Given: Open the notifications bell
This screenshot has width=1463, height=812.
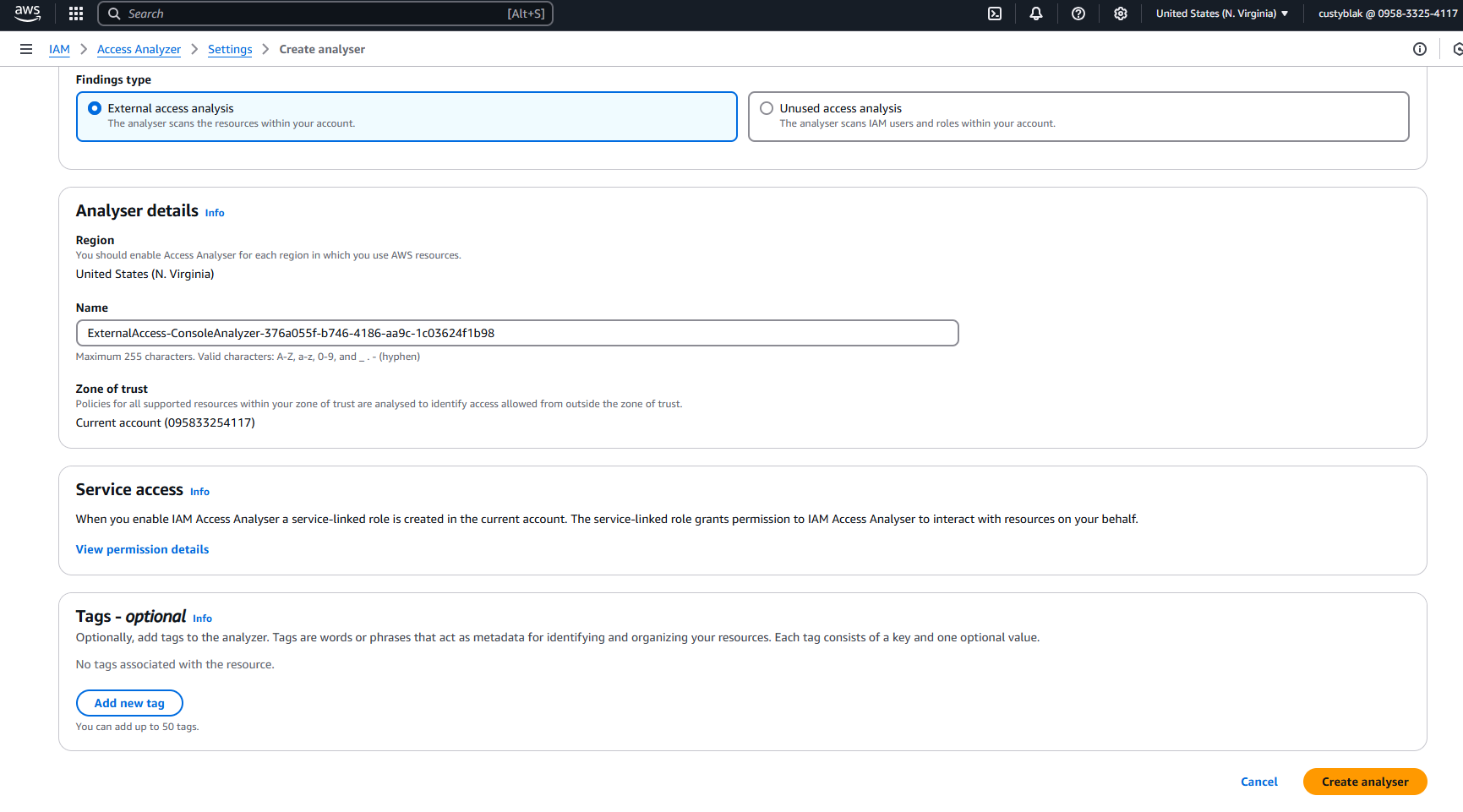Looking at the screenshot, I should pos(1036,14).
